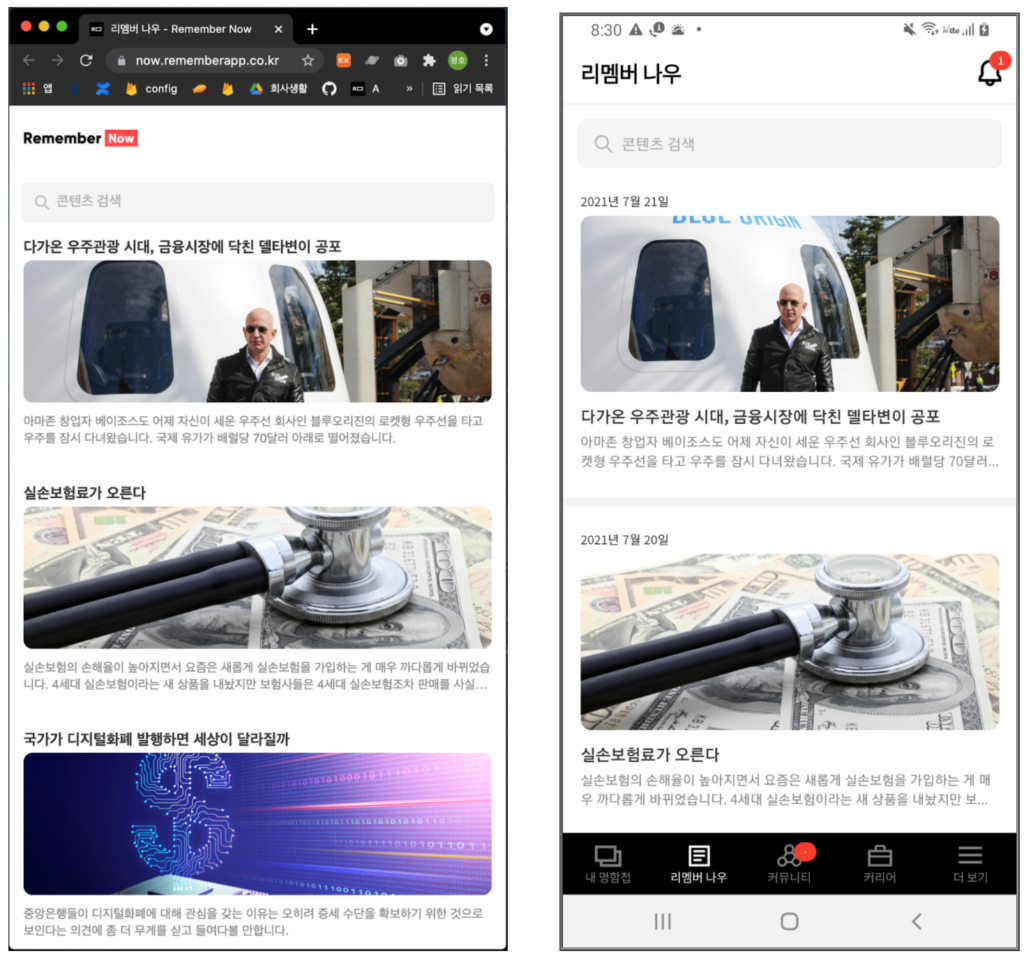Bookmark the page with the star icon
Screen dimensions: 1024x958
[x=308, y=60]
